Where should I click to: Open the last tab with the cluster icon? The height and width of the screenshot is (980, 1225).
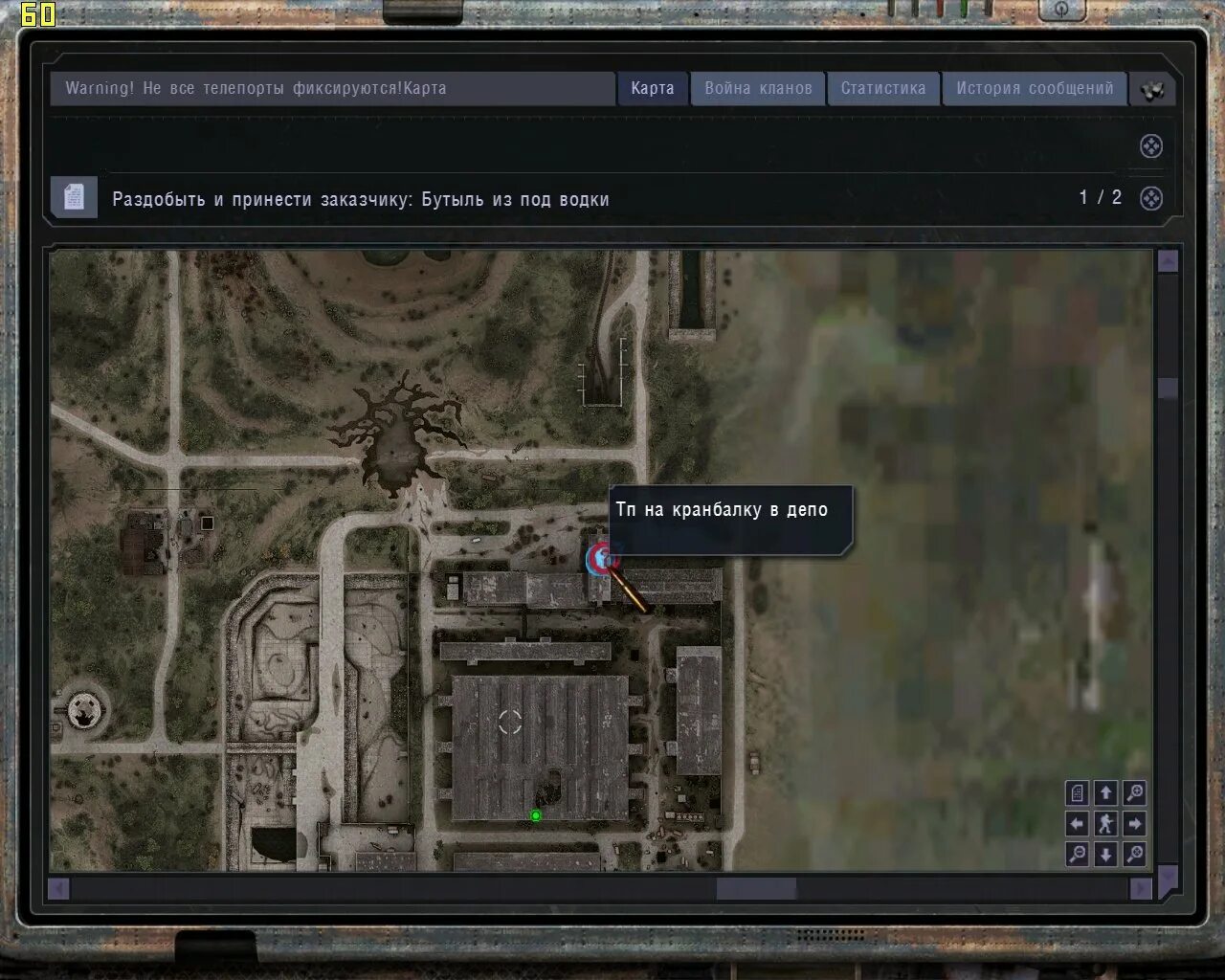[x=1152, y=90]
